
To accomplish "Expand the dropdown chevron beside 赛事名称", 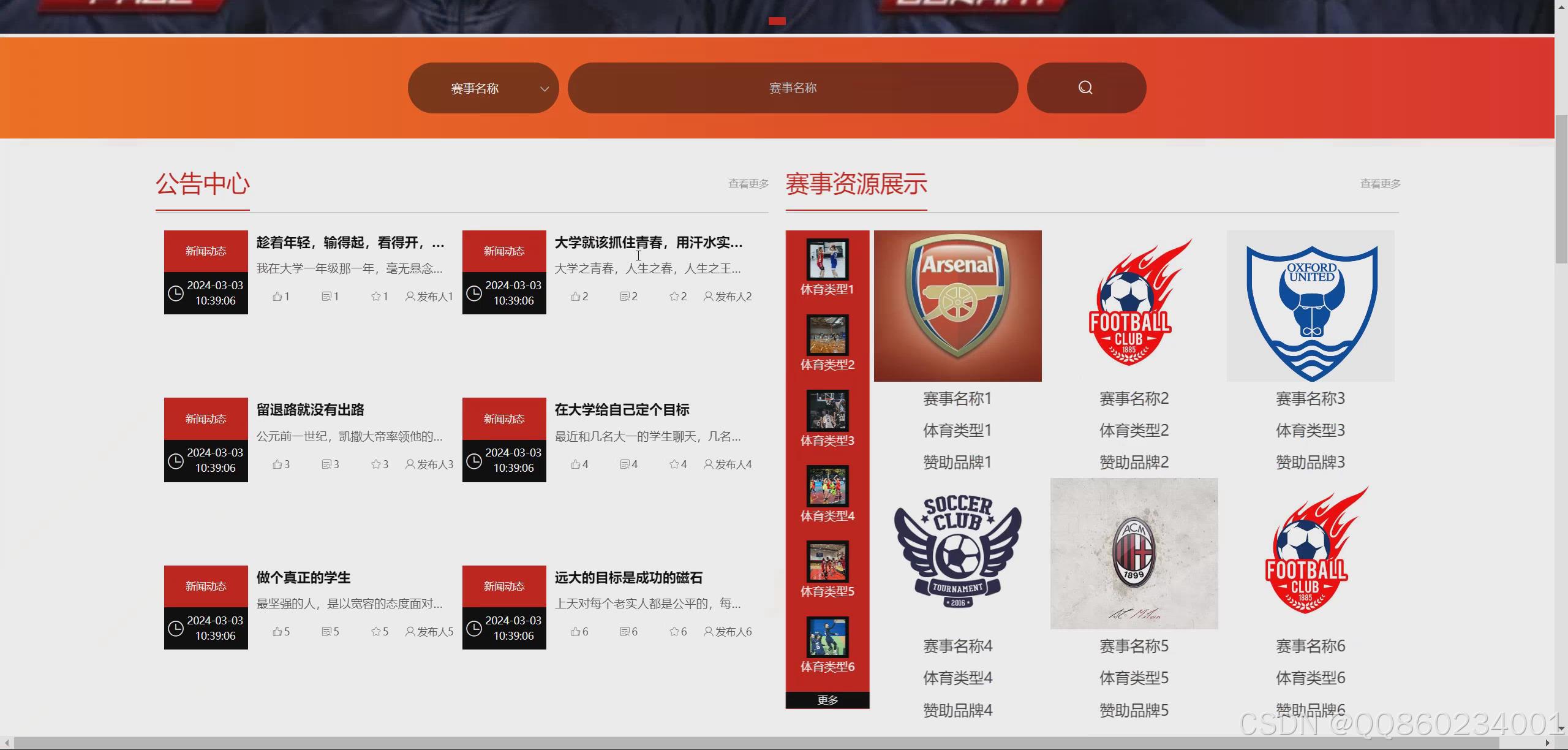I will pyautogui.click(x=544, y=89).
